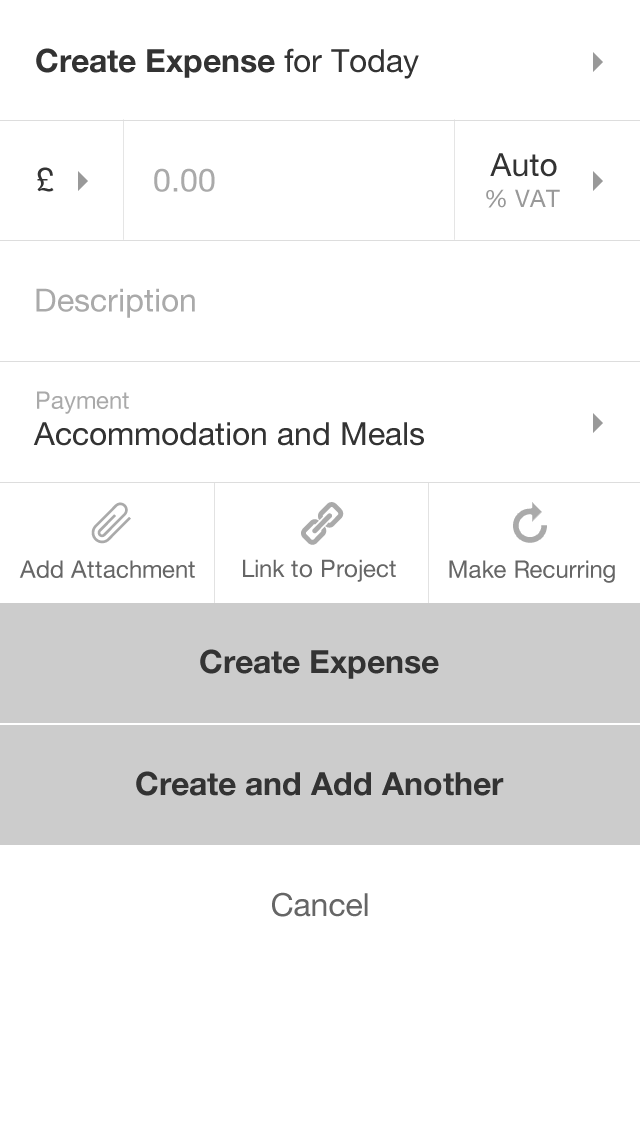Tap Cancel to discard the expense

[320, 905]
